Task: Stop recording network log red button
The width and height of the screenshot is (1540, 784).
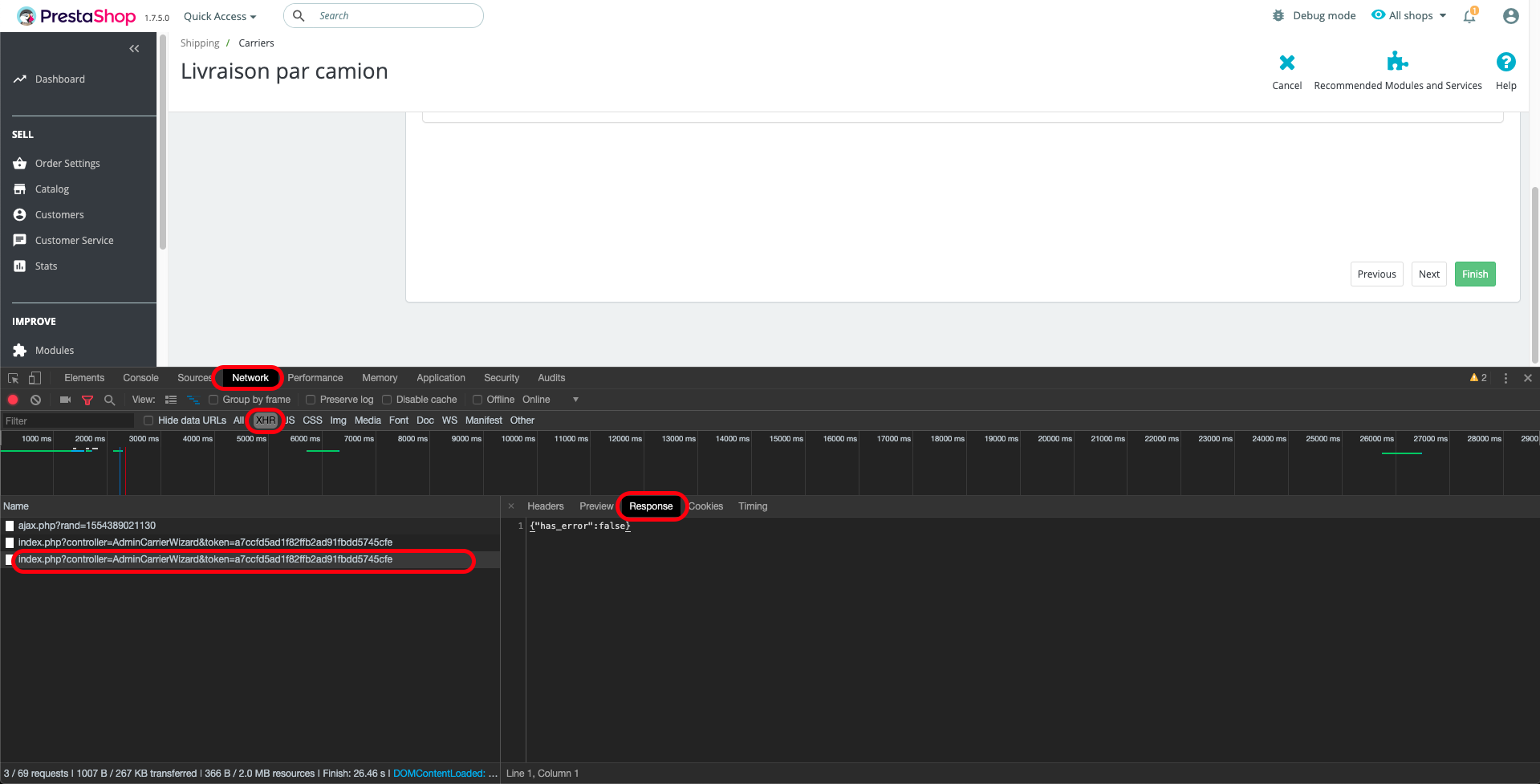Action: click(13, 400)
